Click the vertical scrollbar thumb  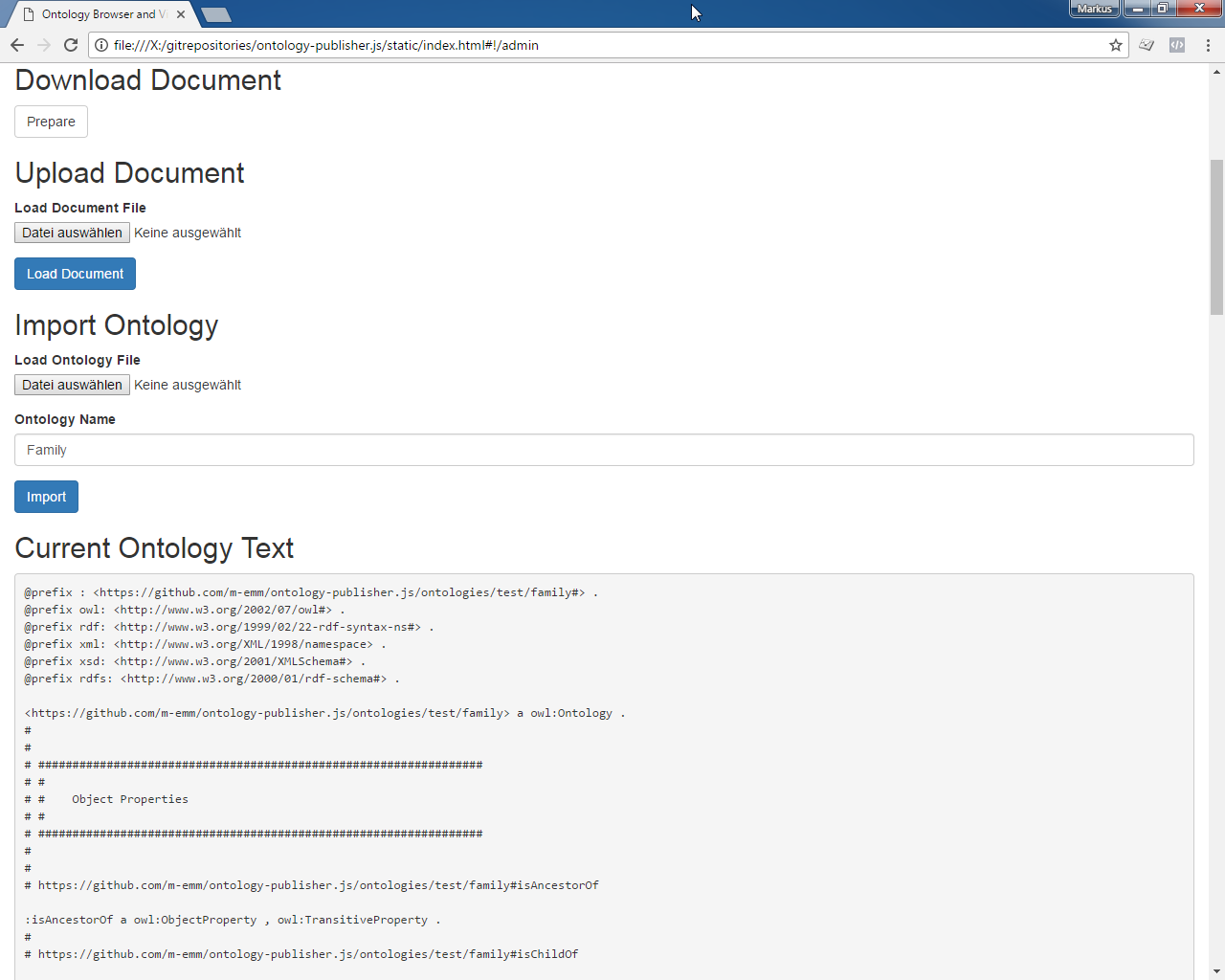pyautogui.click(x=1216, y=237)
